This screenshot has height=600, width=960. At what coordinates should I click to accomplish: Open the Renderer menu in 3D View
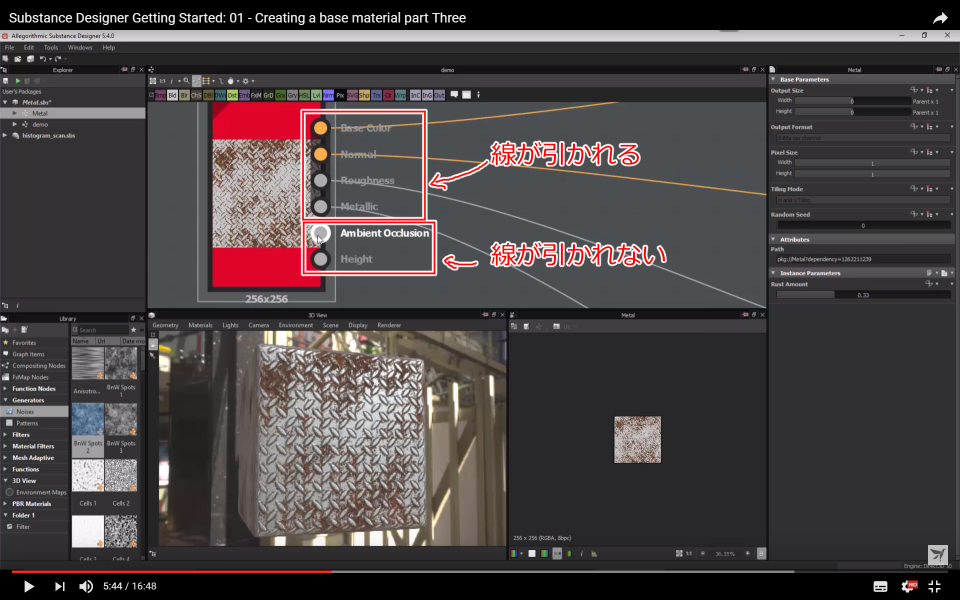coord(389,325)
